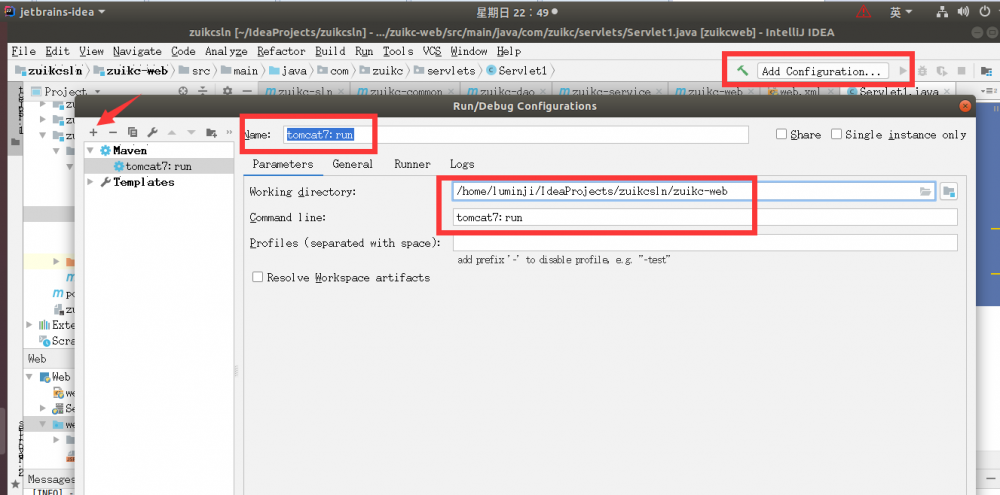
Task: Open the Refactor menu
Action: (281, 51)
